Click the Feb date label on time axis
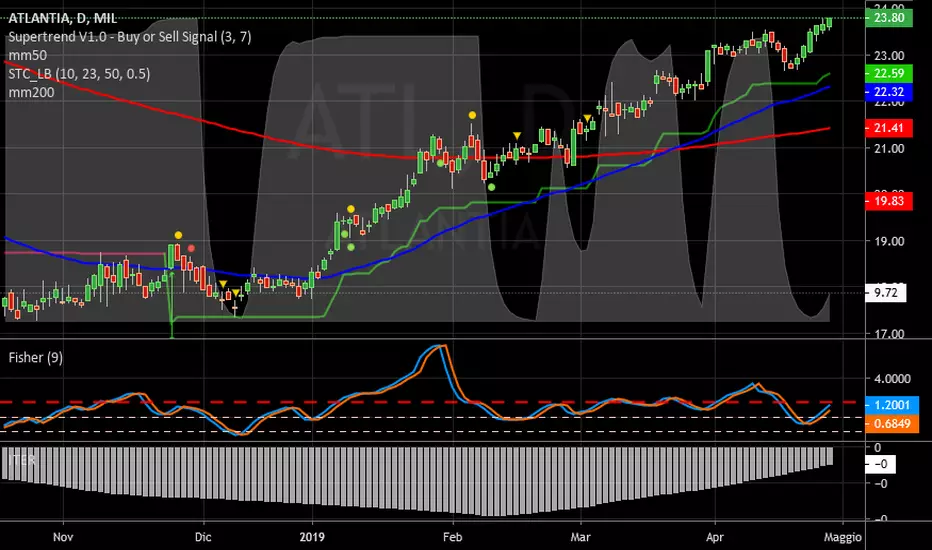932x550 pixels. [x=452, y=537]
